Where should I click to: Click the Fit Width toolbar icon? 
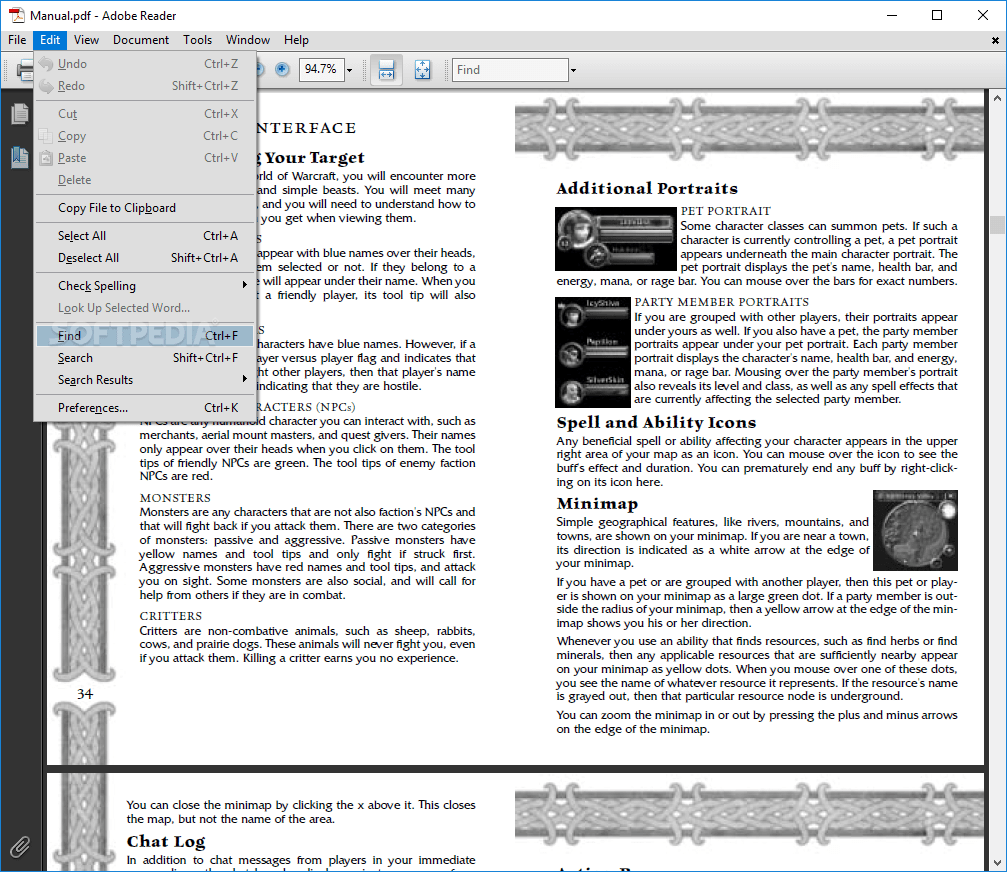pos(387,69)
